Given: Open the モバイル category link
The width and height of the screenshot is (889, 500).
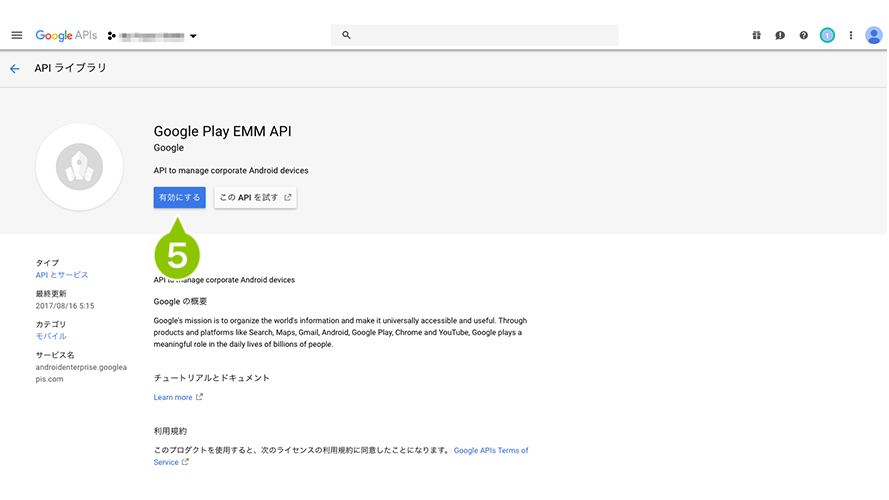Looking at the screenshot, I should pyautogui.click(x=51, y=336).
